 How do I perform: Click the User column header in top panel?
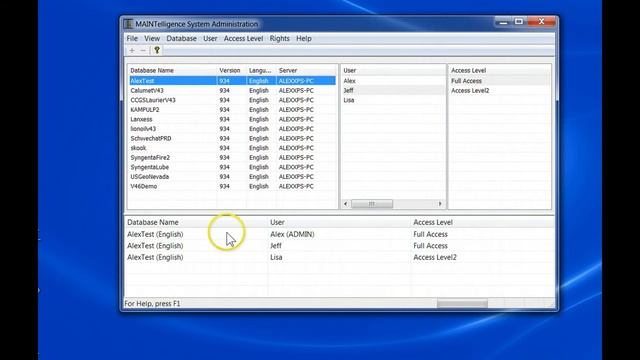point(393,71)
